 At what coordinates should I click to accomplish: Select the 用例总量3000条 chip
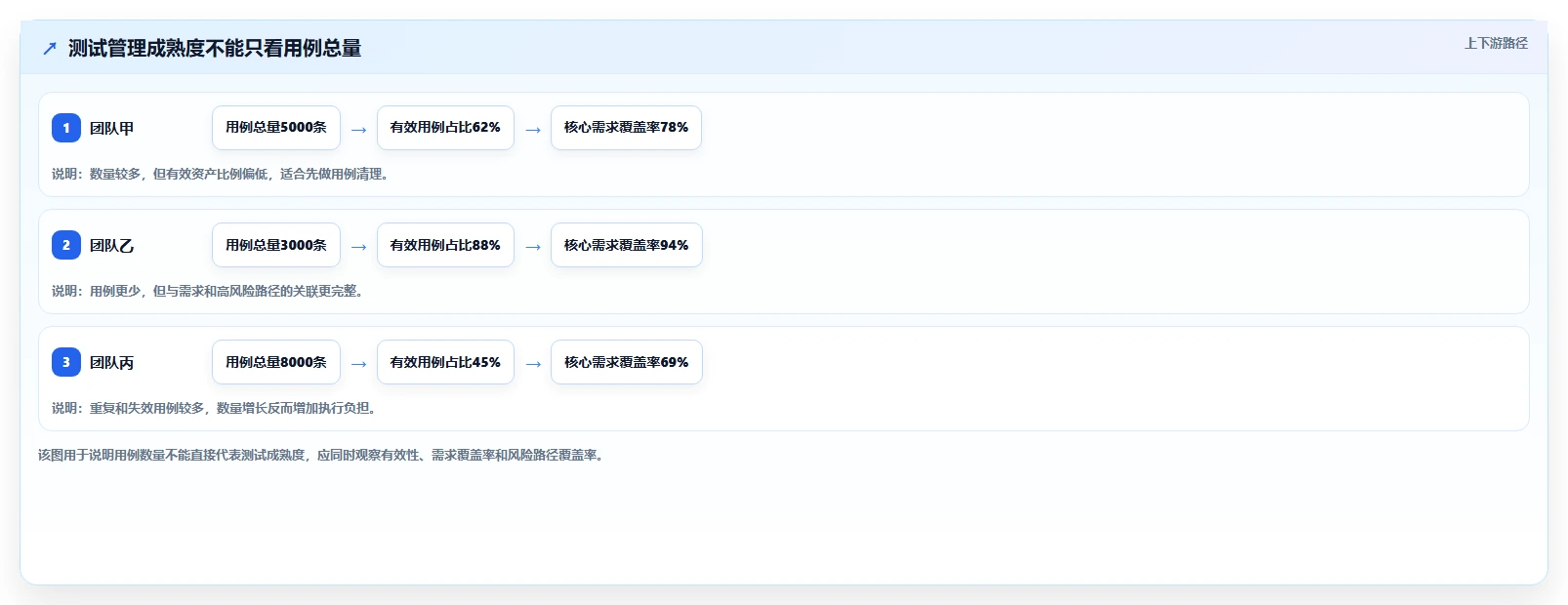pos(276,245)
